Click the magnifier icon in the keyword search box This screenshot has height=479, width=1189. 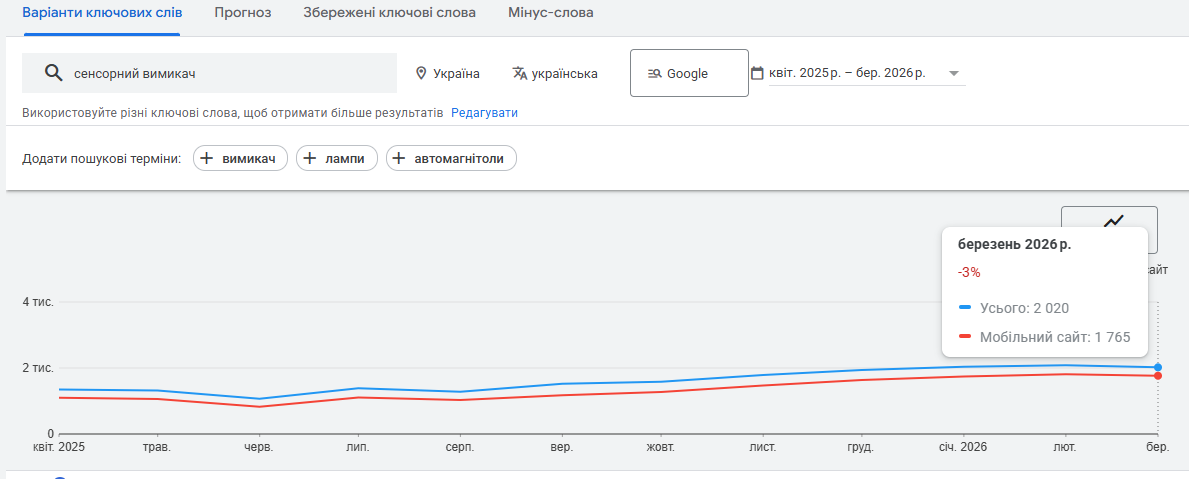53,73
